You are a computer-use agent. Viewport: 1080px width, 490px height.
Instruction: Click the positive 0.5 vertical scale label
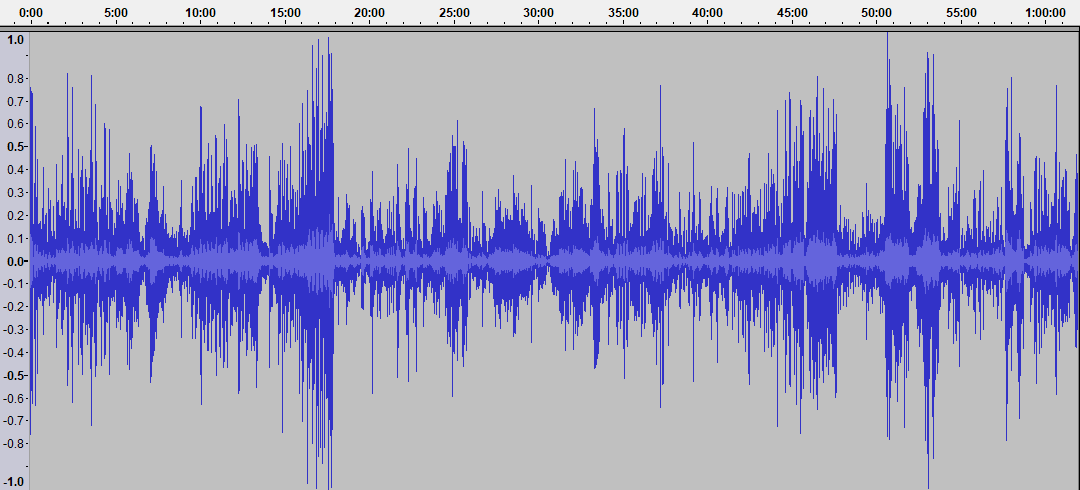coord(16,147)
